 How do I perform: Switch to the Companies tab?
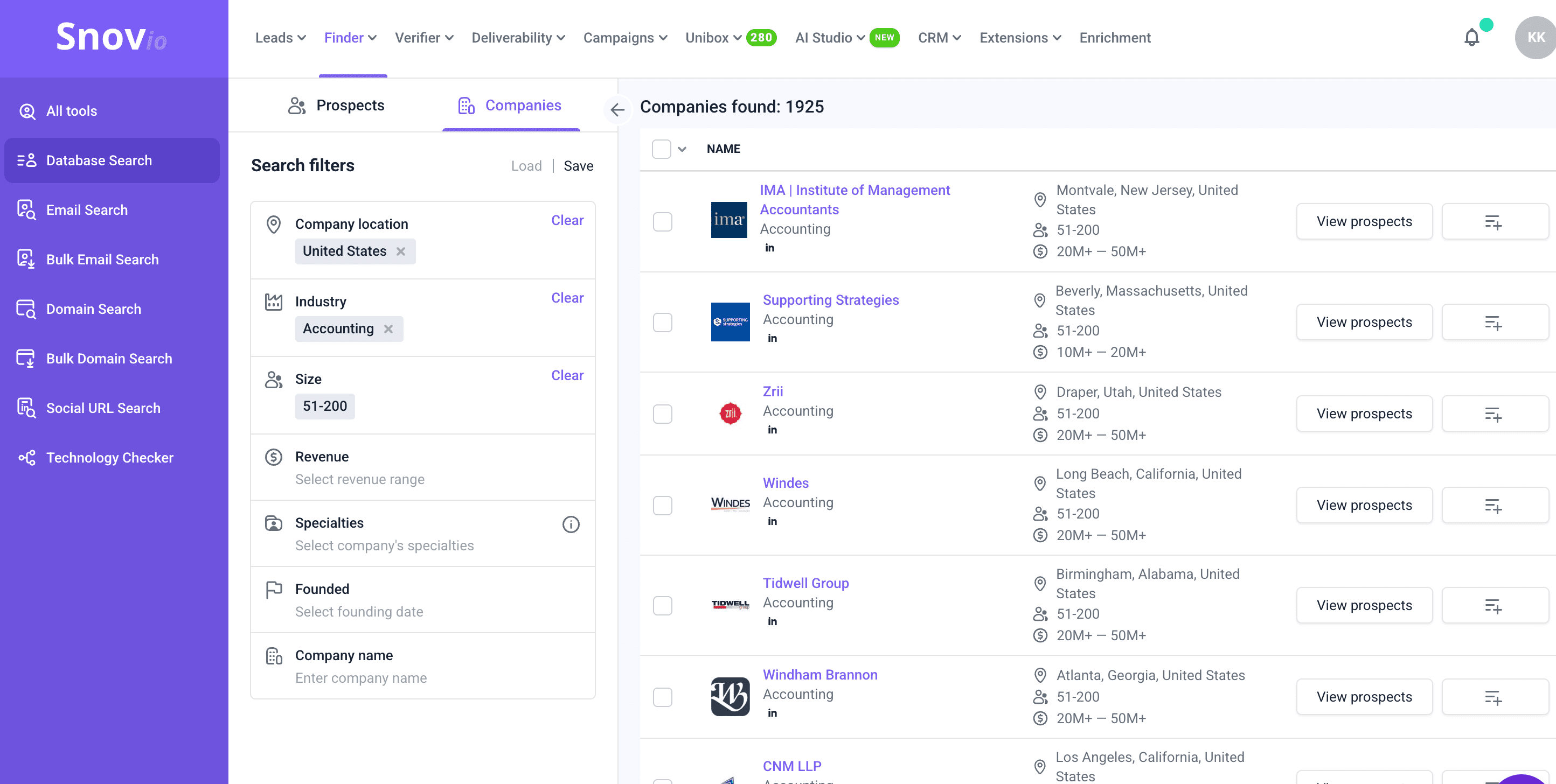coord(510,105)
